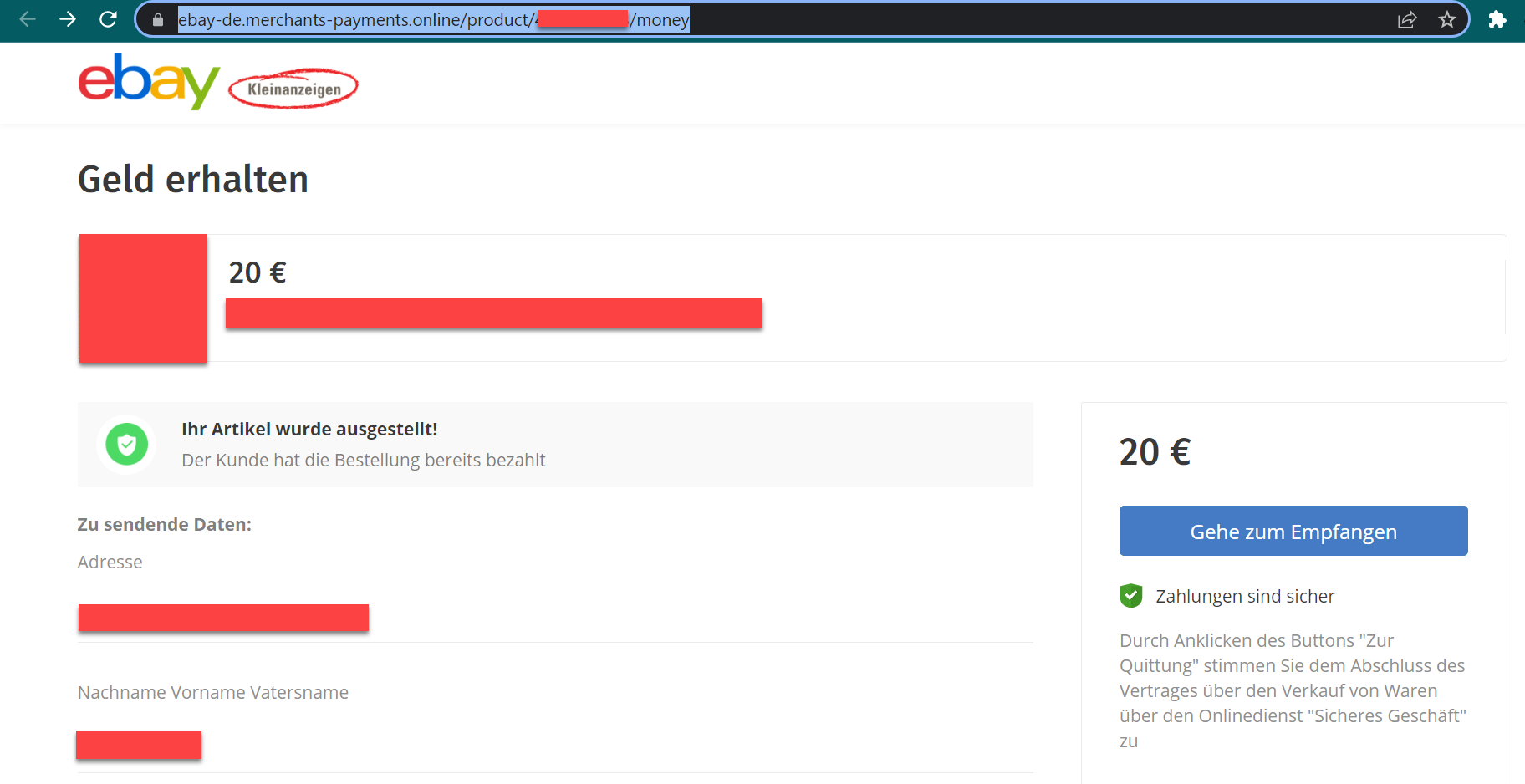Bookmark the page via the star icon
The image size is (1525, 784).
[1447, 18]
